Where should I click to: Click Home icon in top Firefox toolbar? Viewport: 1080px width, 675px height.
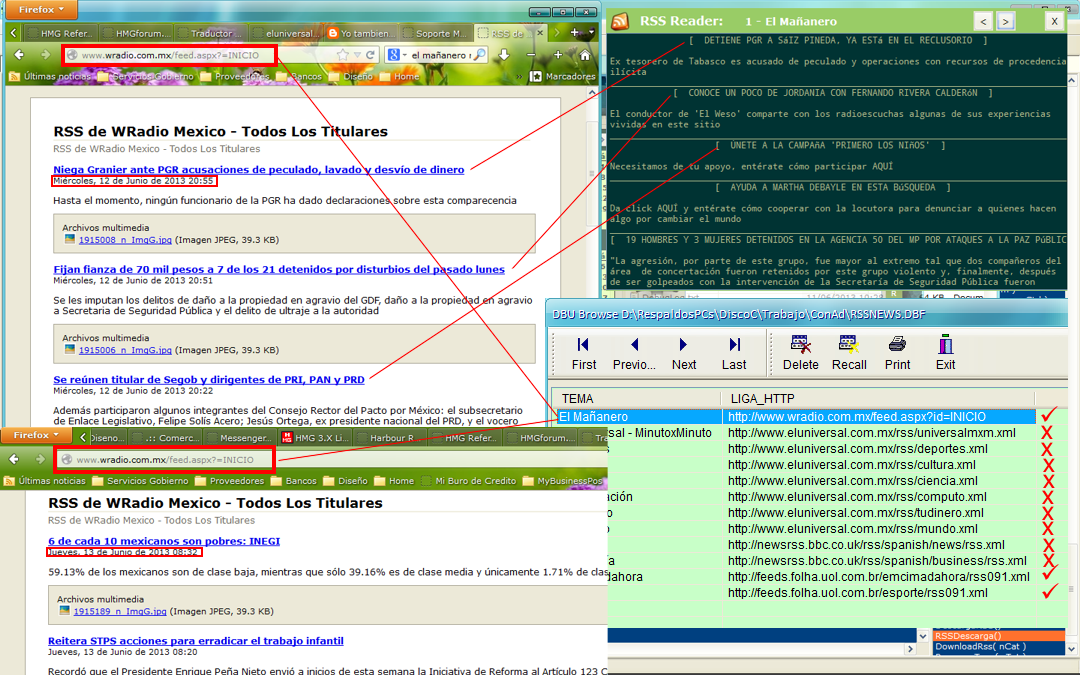pyautogui.click(x=585, y=54)
